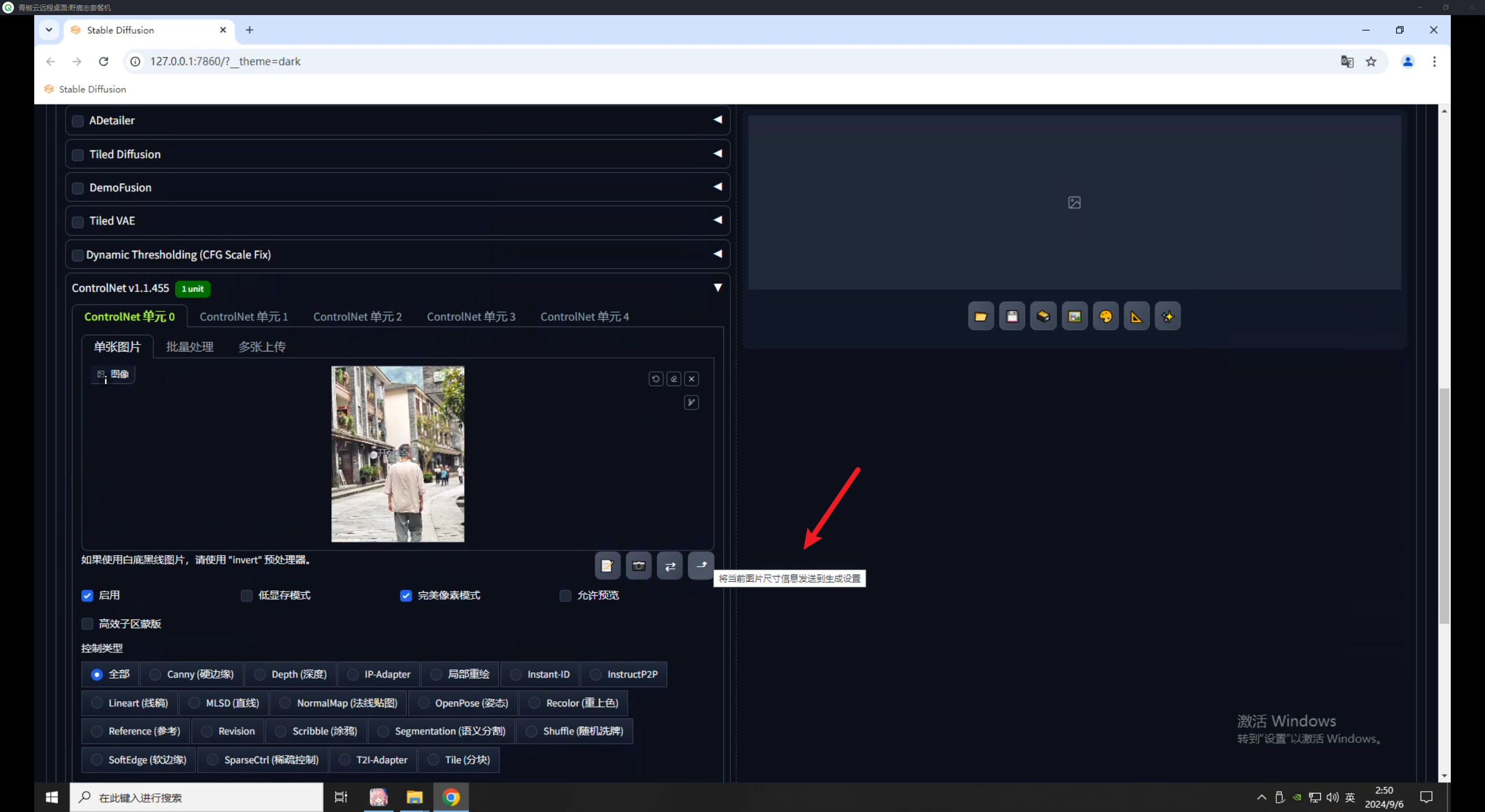This screenshot has width=1485, height=812.
Task: Switch to ControlNet 单元 1 tab
Action: tap(244, 317)
